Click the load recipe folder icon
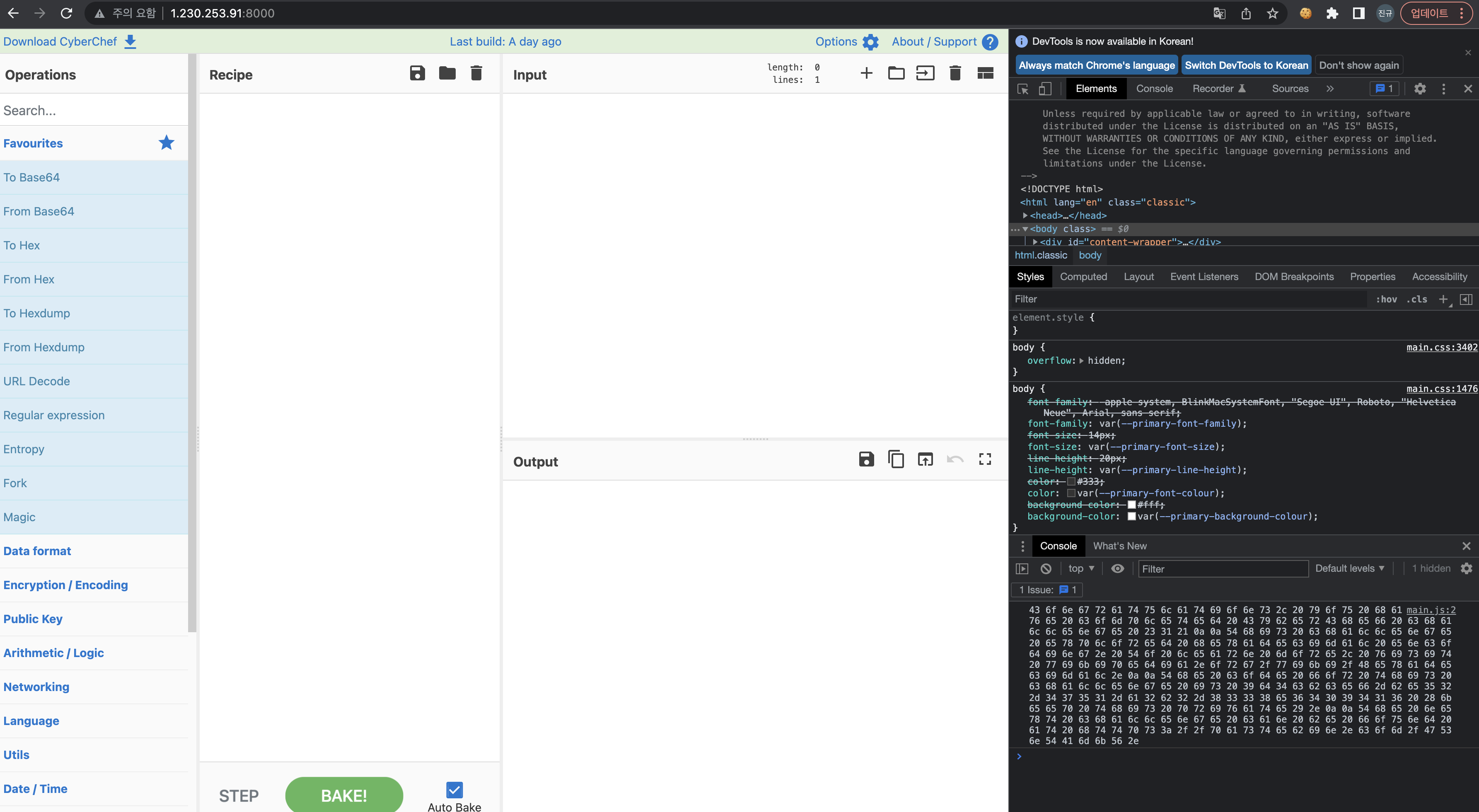 point(447,73)
